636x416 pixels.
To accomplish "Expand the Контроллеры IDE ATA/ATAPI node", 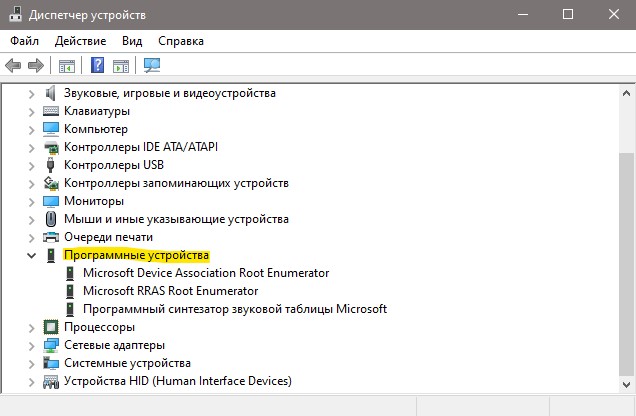I will point(31,148).
